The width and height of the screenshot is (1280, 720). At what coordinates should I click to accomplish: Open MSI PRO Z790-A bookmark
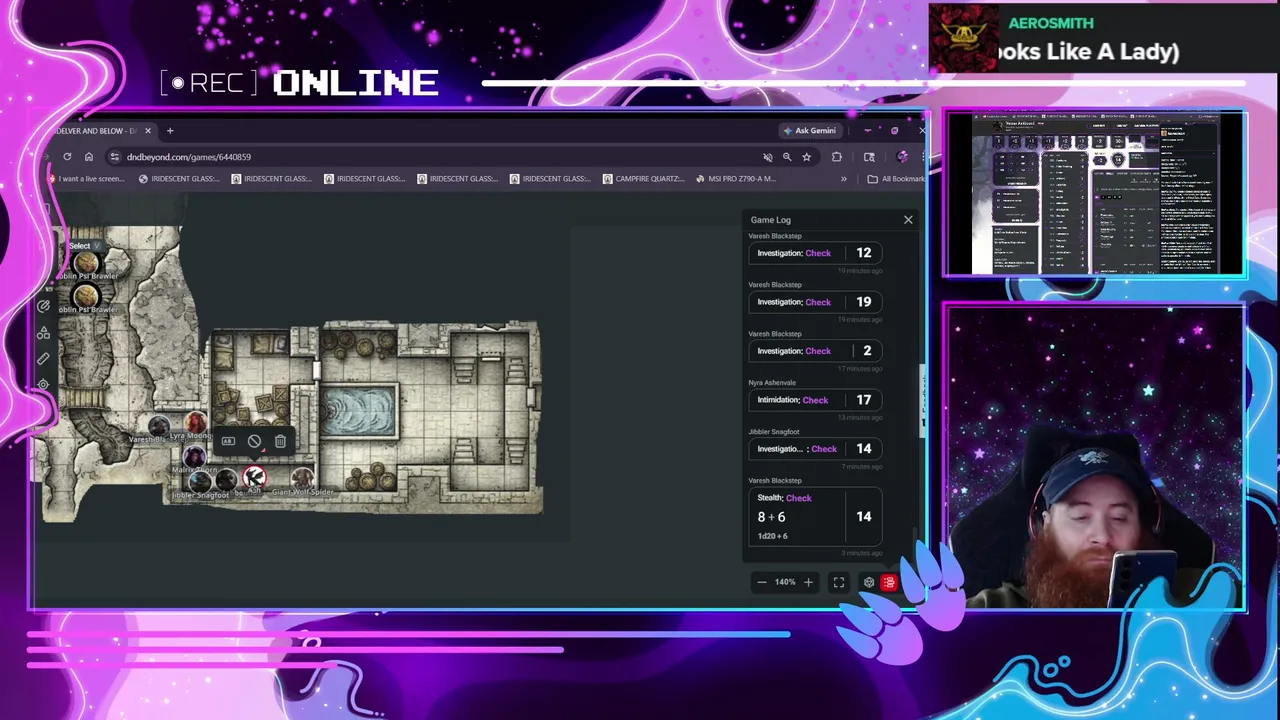pyautogui.click(x=735, y=179)
